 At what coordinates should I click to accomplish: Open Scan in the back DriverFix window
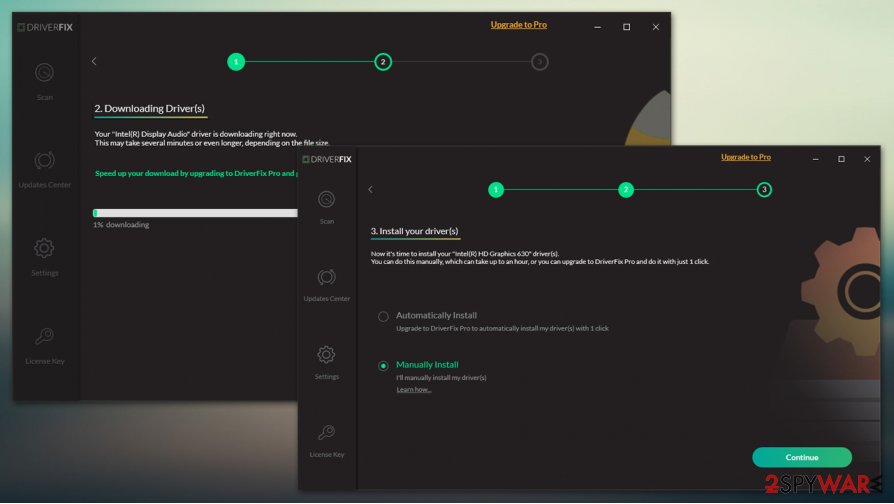[44, 82]
